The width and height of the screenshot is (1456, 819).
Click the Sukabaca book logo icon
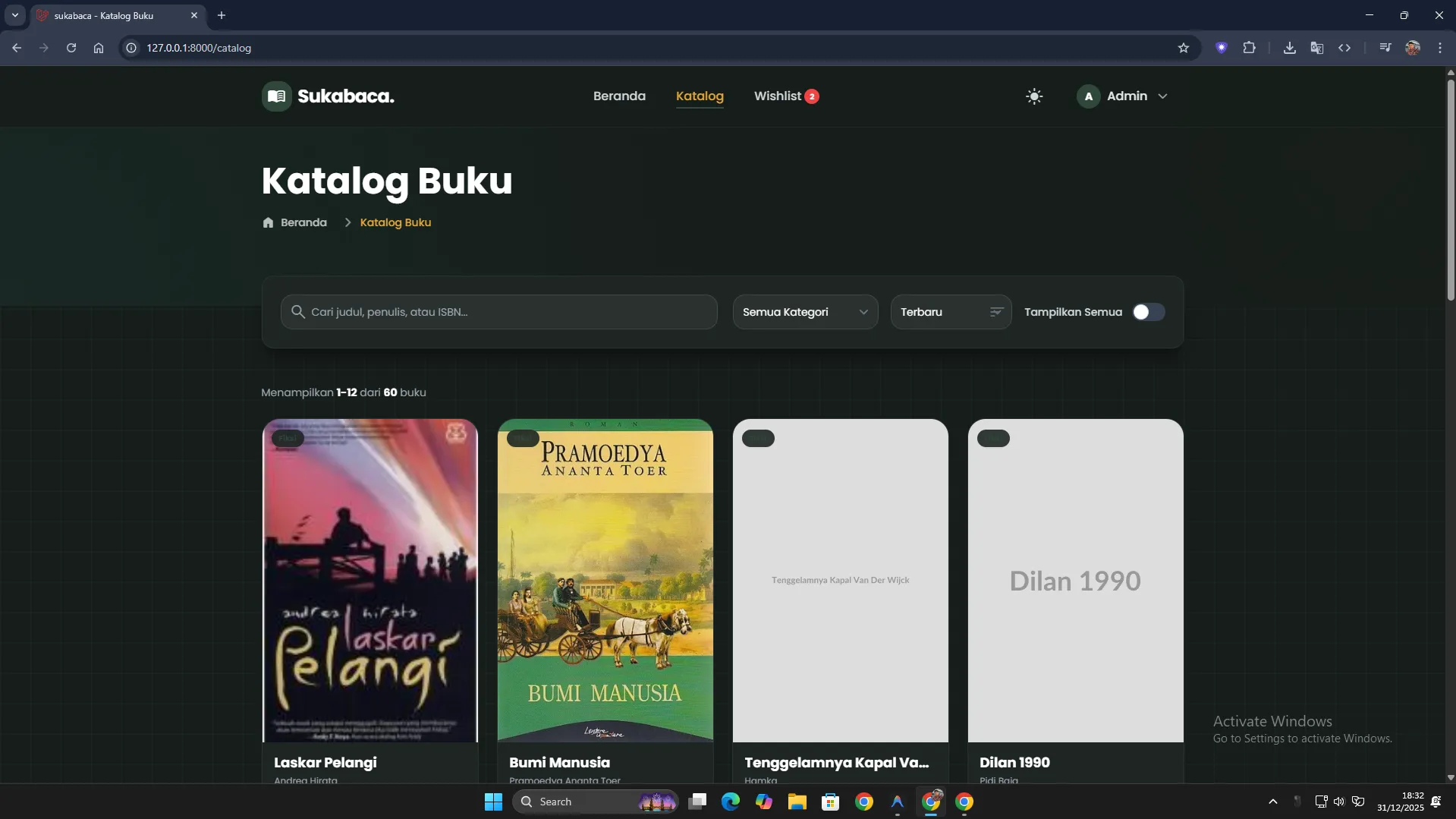[277, 96]
